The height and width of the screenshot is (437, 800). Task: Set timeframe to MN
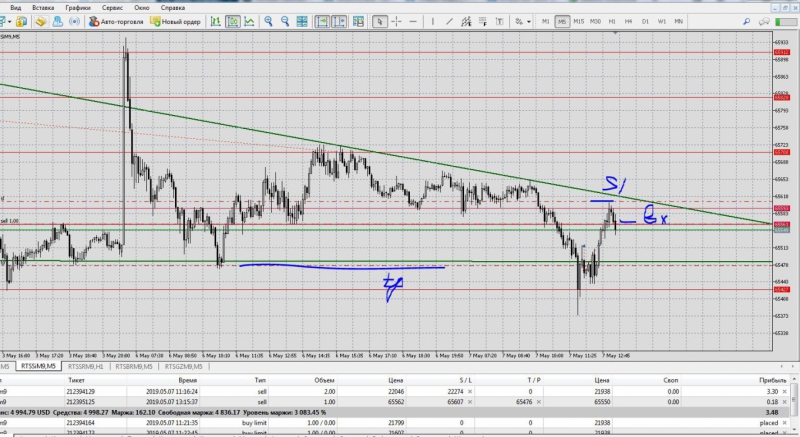point(679,21)
